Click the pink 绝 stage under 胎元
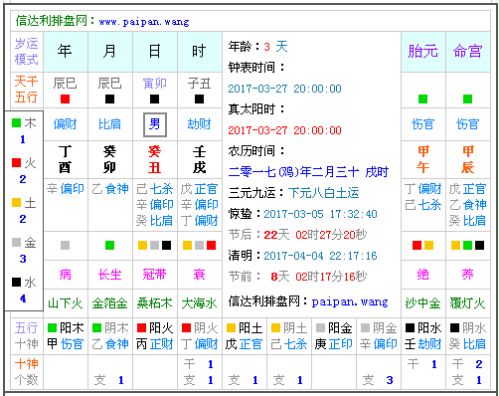This screenshot has width=500, height=396. pos(423,275)
